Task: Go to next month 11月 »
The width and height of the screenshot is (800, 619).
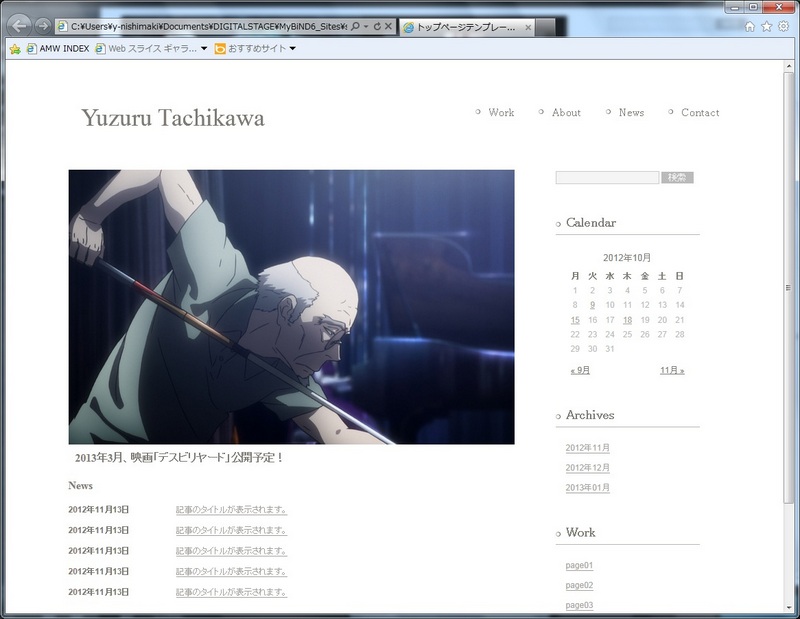Action: 672,370
